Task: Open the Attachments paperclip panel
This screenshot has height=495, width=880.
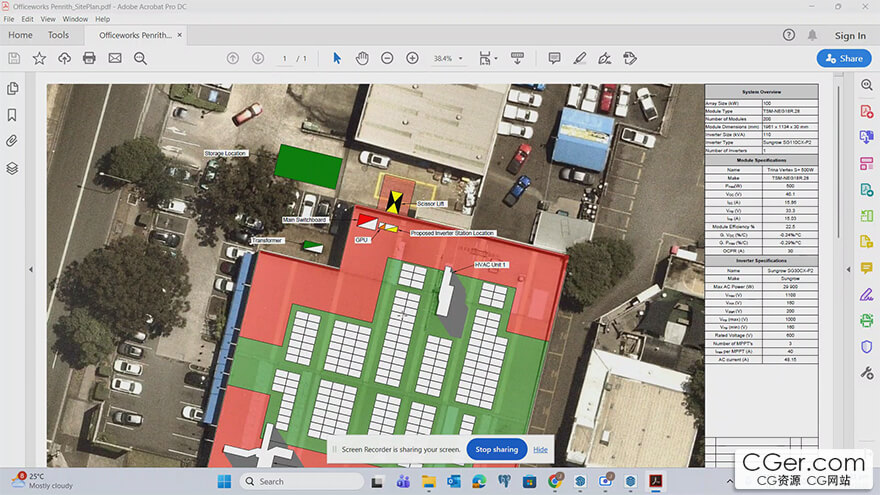Action: (x=13, y=141)
